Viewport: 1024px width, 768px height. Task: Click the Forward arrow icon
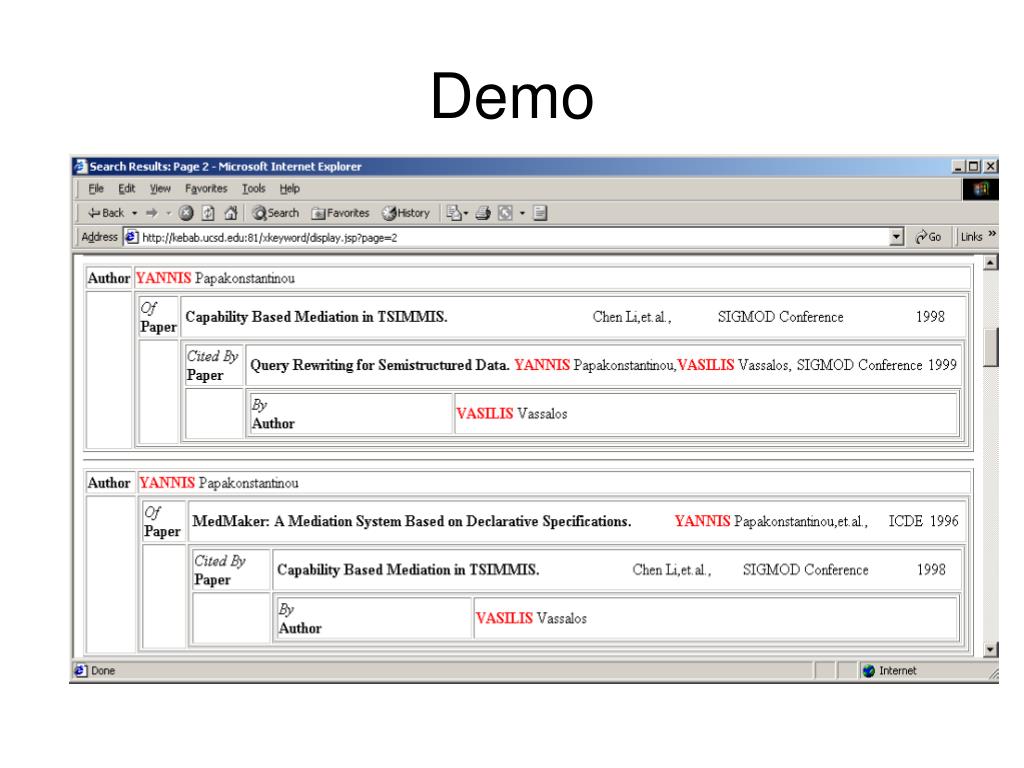(152, 213)
